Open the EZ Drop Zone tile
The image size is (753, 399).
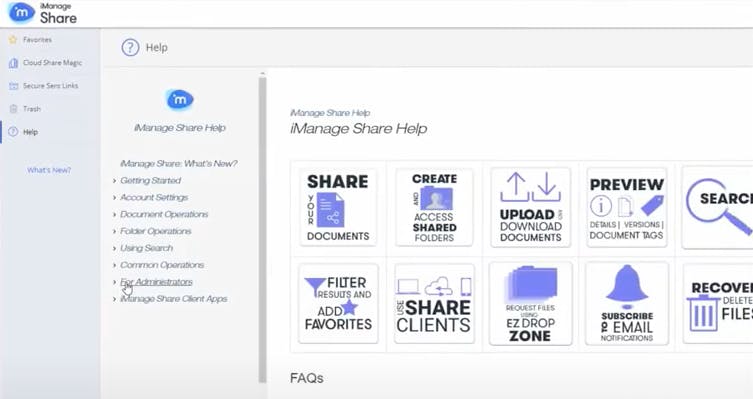coord(530,303)
